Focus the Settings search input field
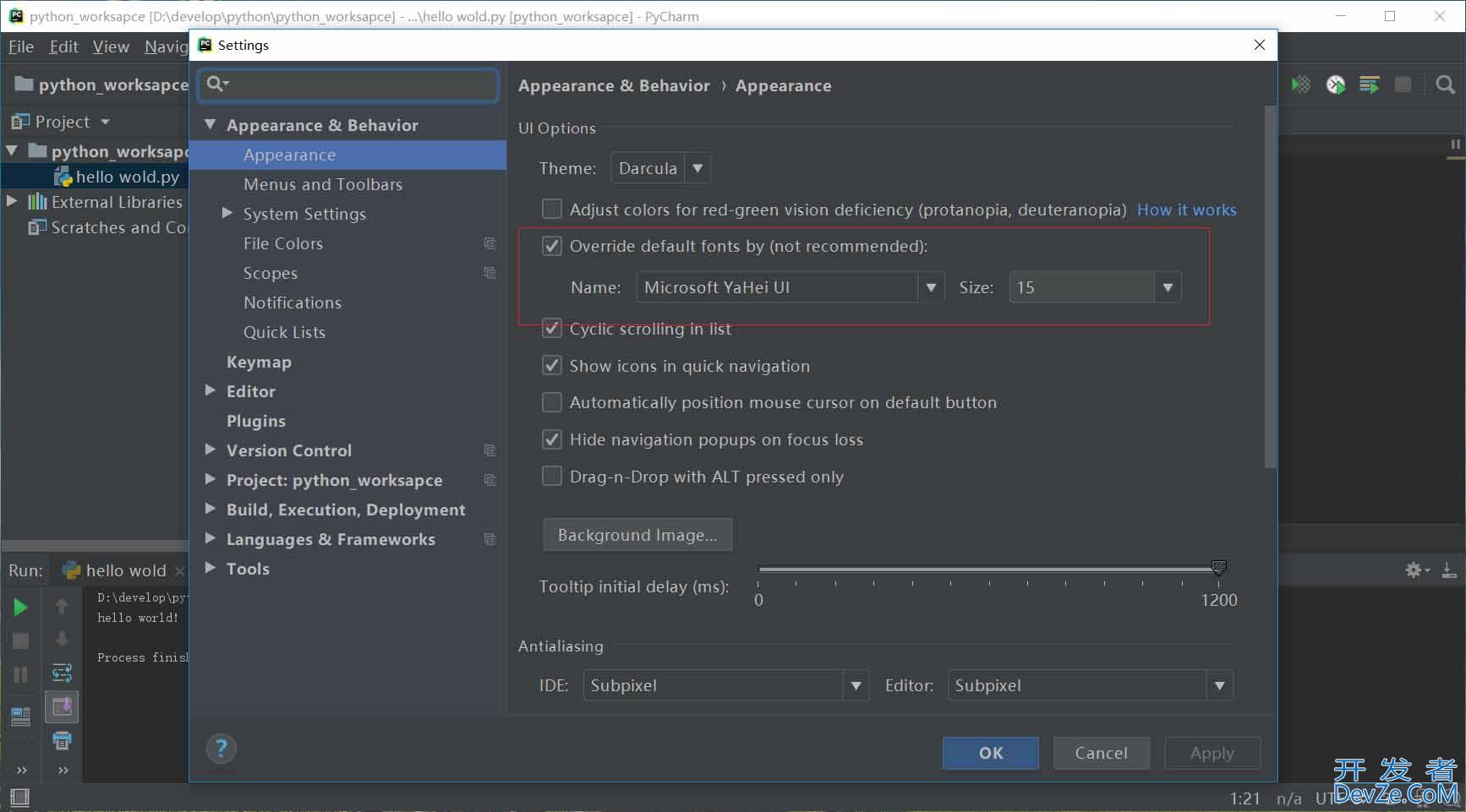Viewport: 1466px width, 812px height. [x=348, y=84]
